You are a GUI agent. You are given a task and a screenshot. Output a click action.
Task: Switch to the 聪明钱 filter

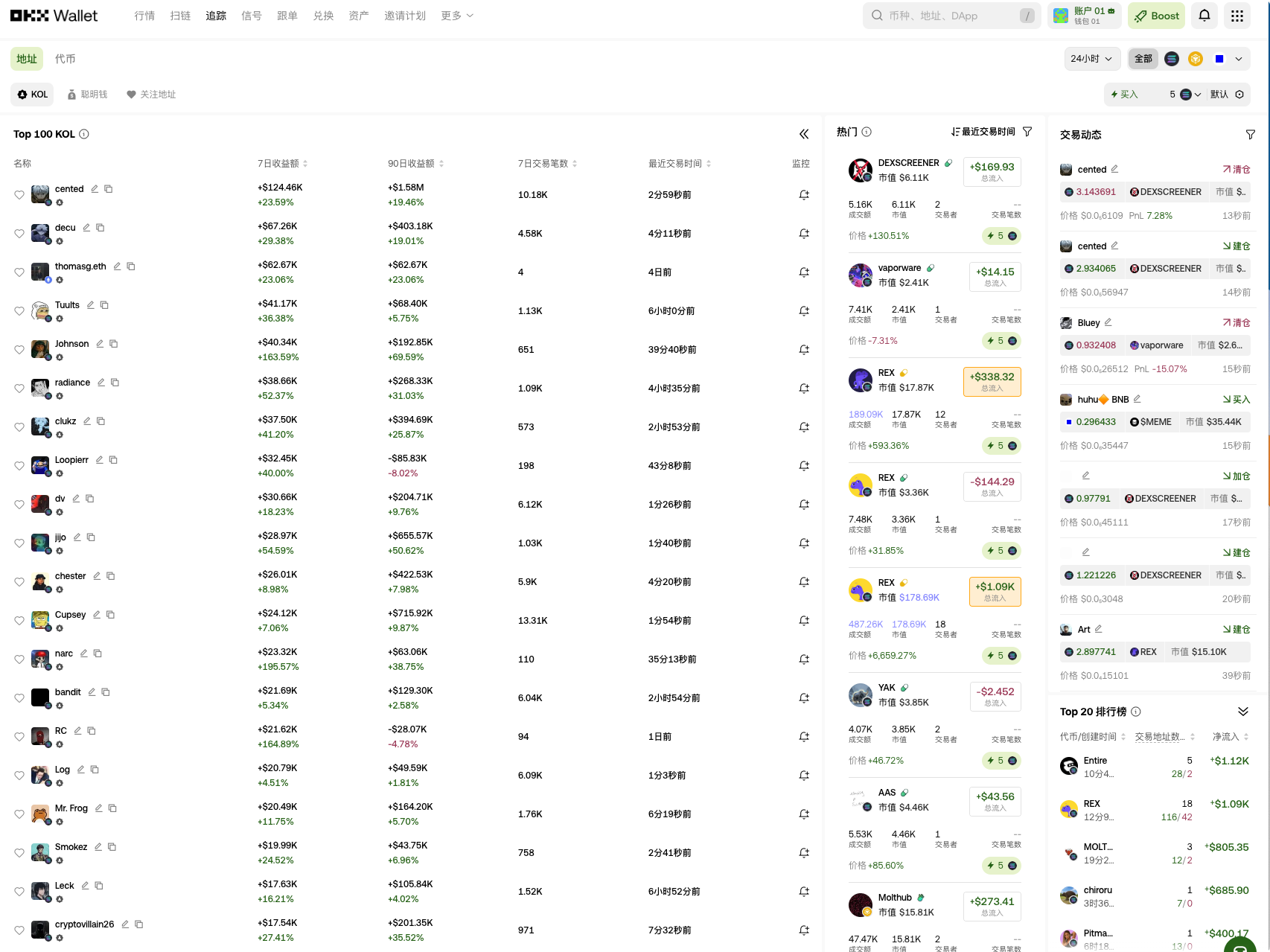pos(87,94)
